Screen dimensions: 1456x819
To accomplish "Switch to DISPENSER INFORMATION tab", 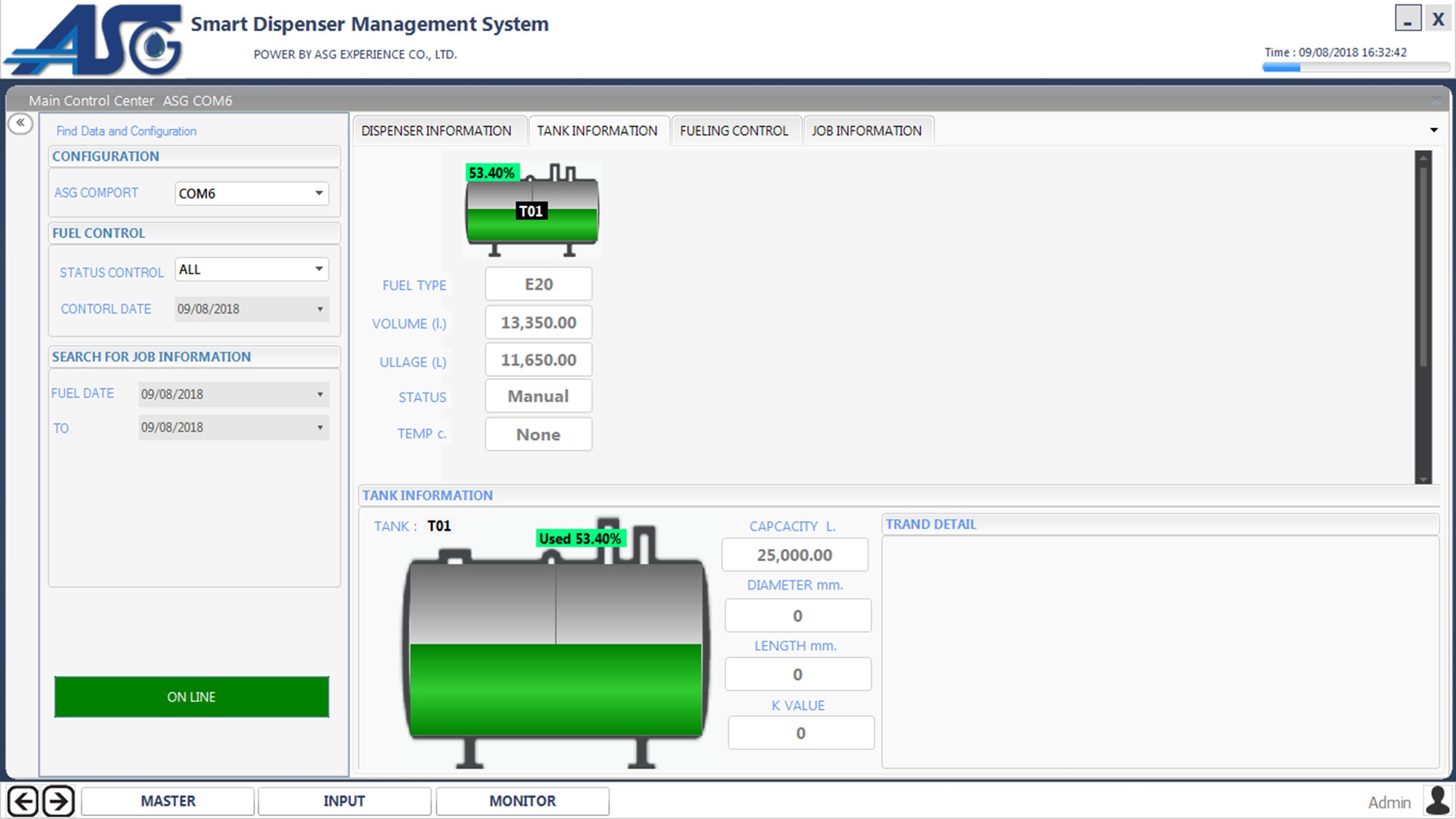I will [x=436, y=131].
